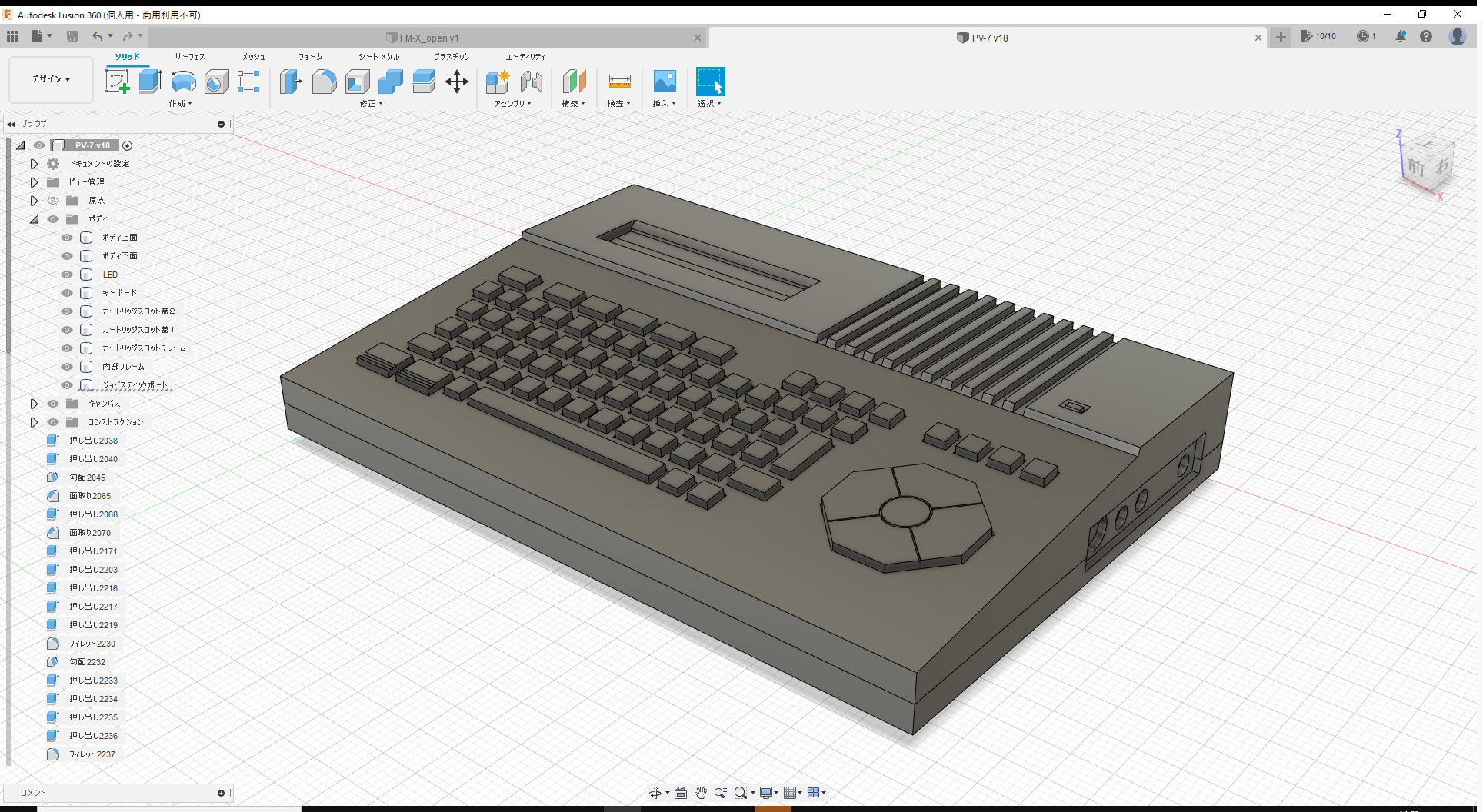This screenshot has height=812, width=1483.
Task: Select the Pan tool in the navigation bar
Action: (x=701, y=792)
